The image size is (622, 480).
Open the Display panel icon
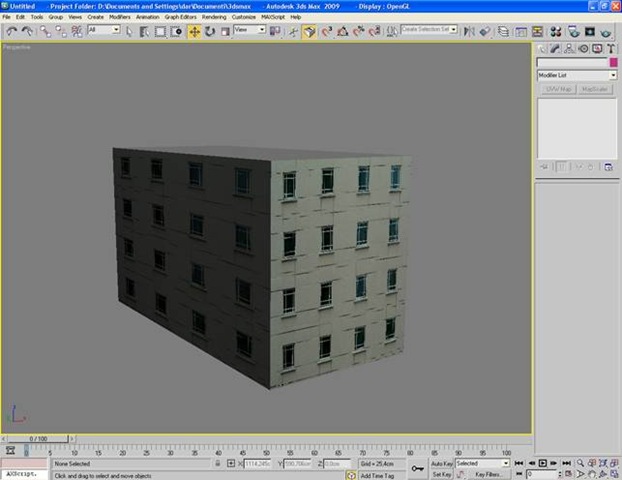pyautogui.click(x=596, y=47)
